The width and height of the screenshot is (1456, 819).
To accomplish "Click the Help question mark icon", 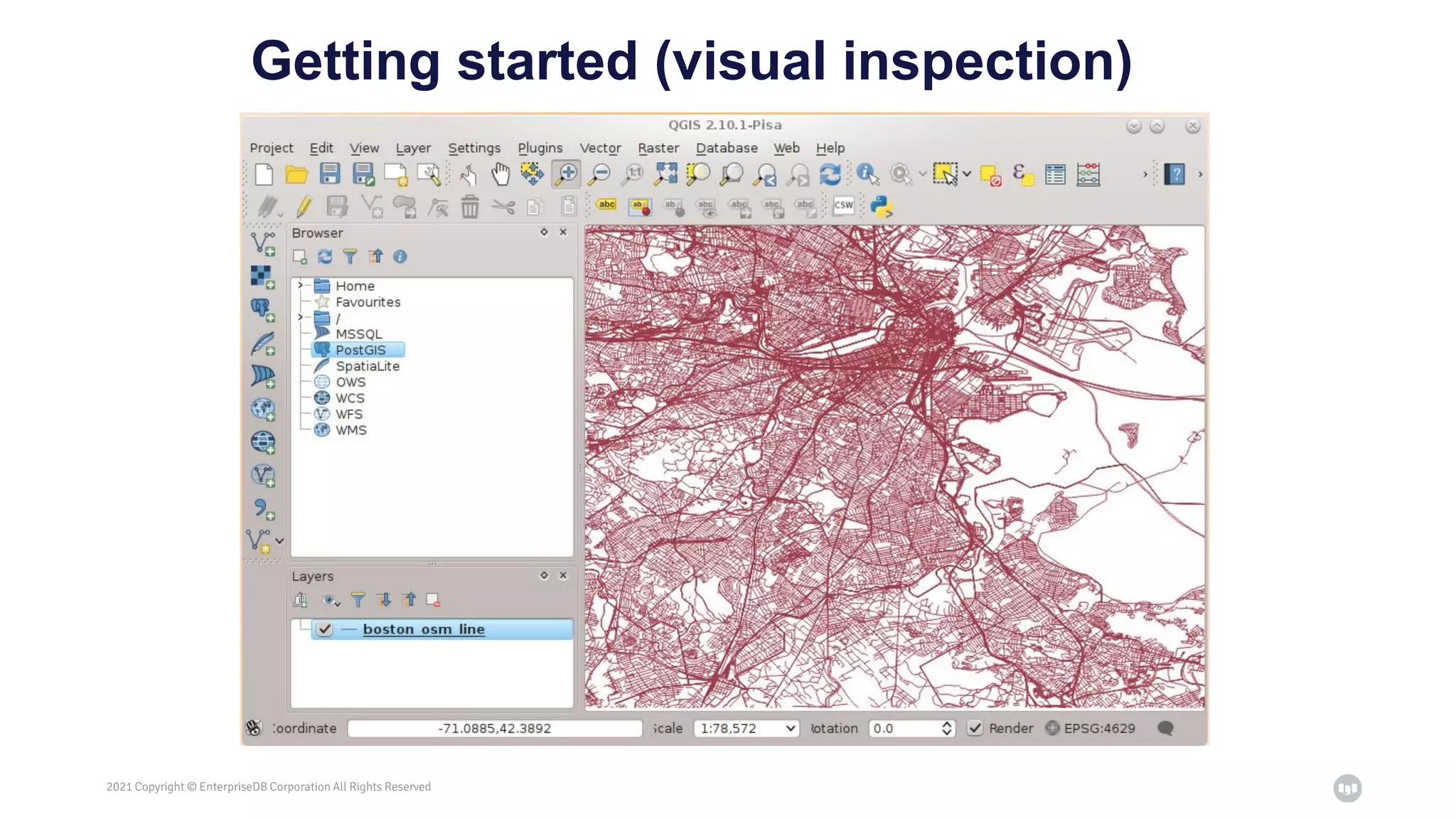I will (1174, 174).
